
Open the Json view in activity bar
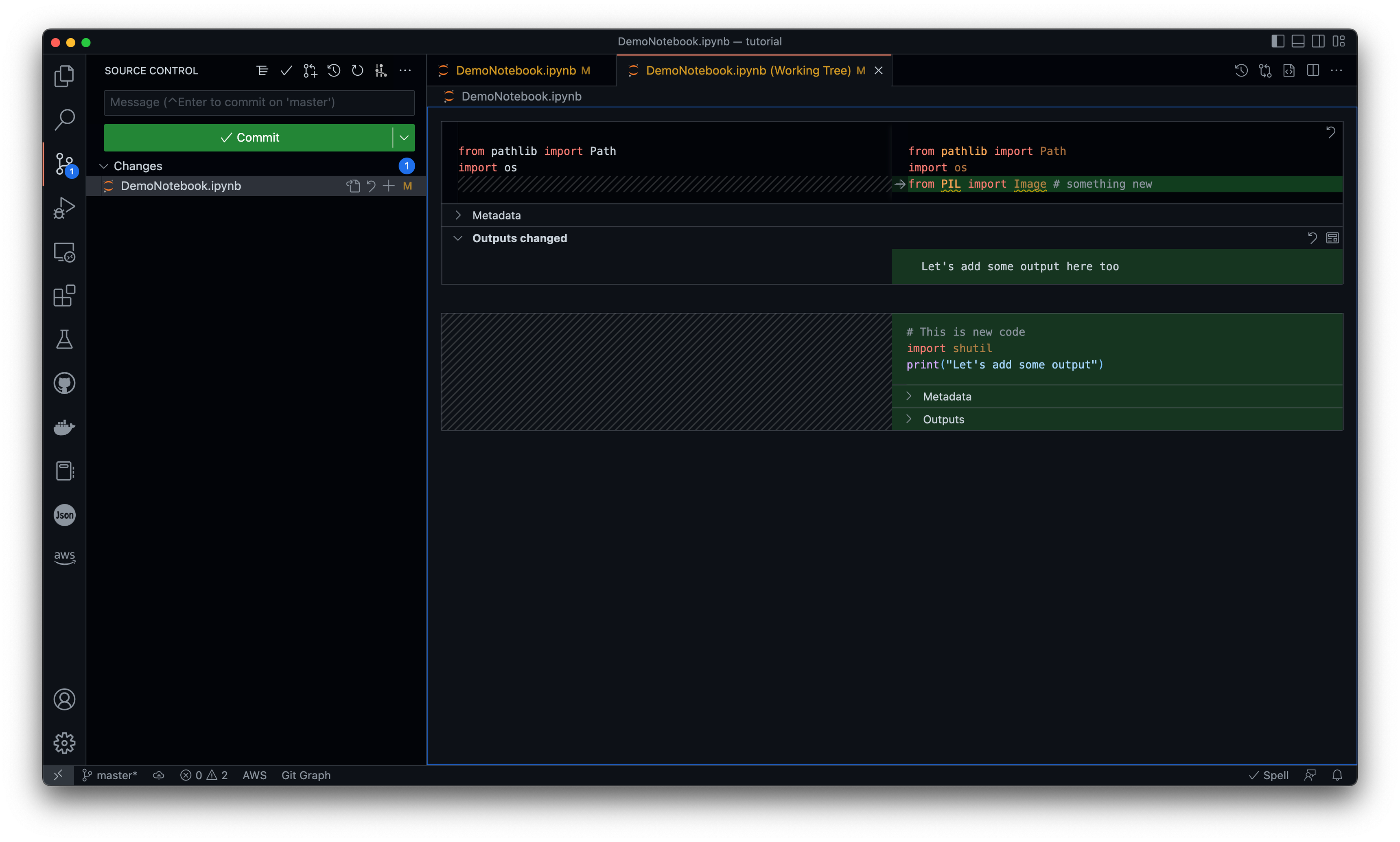(64, 515)
